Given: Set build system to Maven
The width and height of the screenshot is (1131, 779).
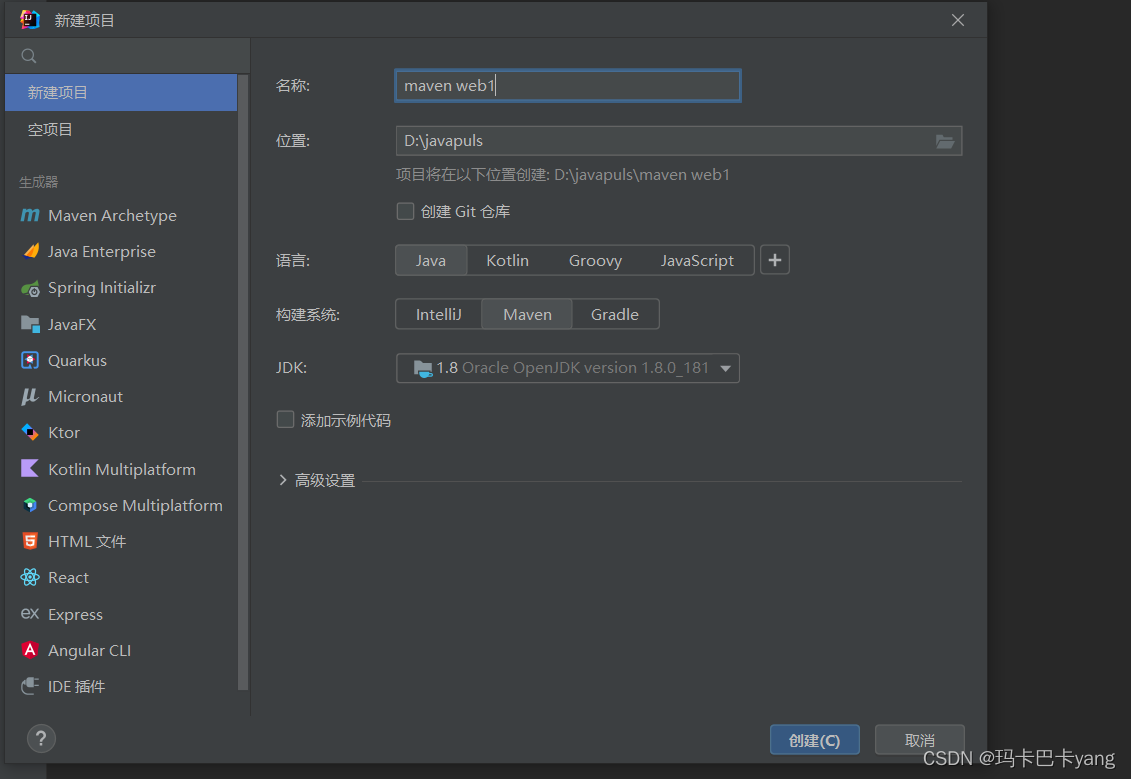Looking at the screenshot, I should click(x=527, y=314).
